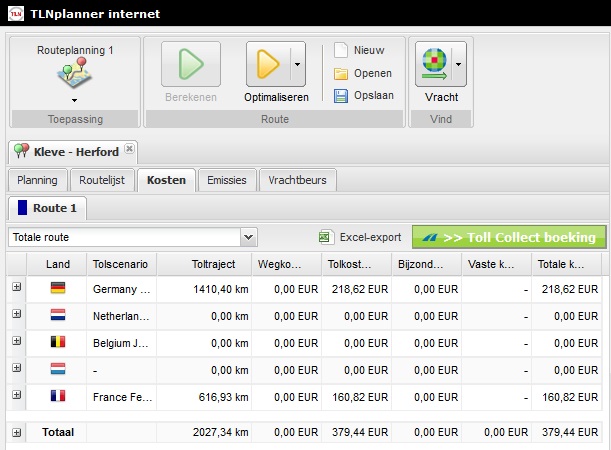Viewport: 611px width, 450px height.
Task: Expand the France row details
Action: click(x=16, y=395)
